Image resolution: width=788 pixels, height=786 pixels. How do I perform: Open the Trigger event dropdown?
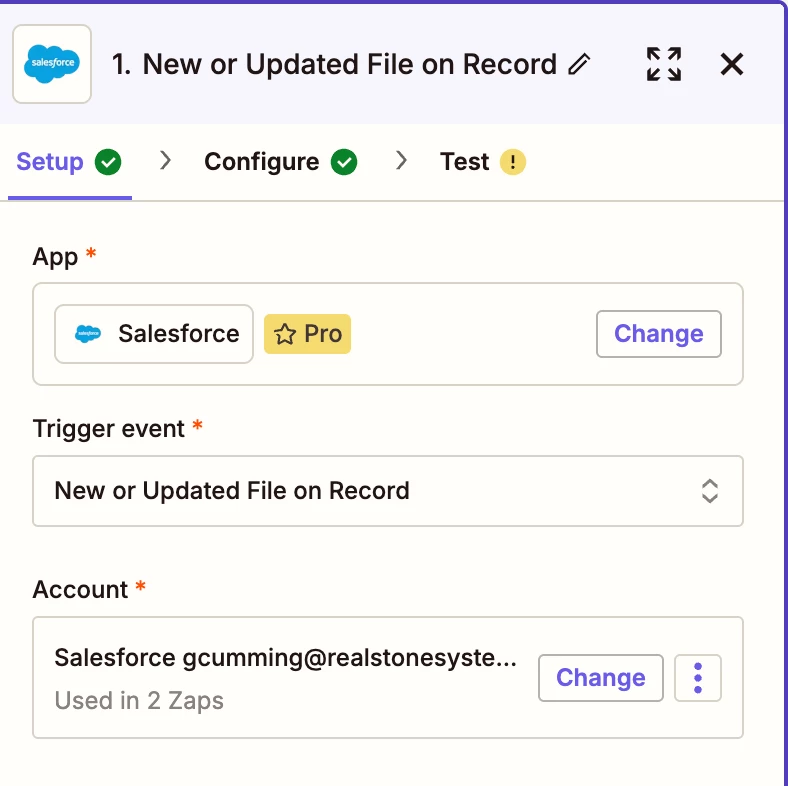(387, 491)
